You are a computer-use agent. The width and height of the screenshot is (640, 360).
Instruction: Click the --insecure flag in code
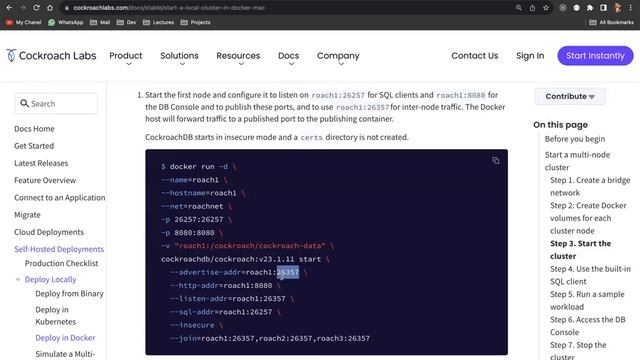pyautogui.click(x=192, y=325)
